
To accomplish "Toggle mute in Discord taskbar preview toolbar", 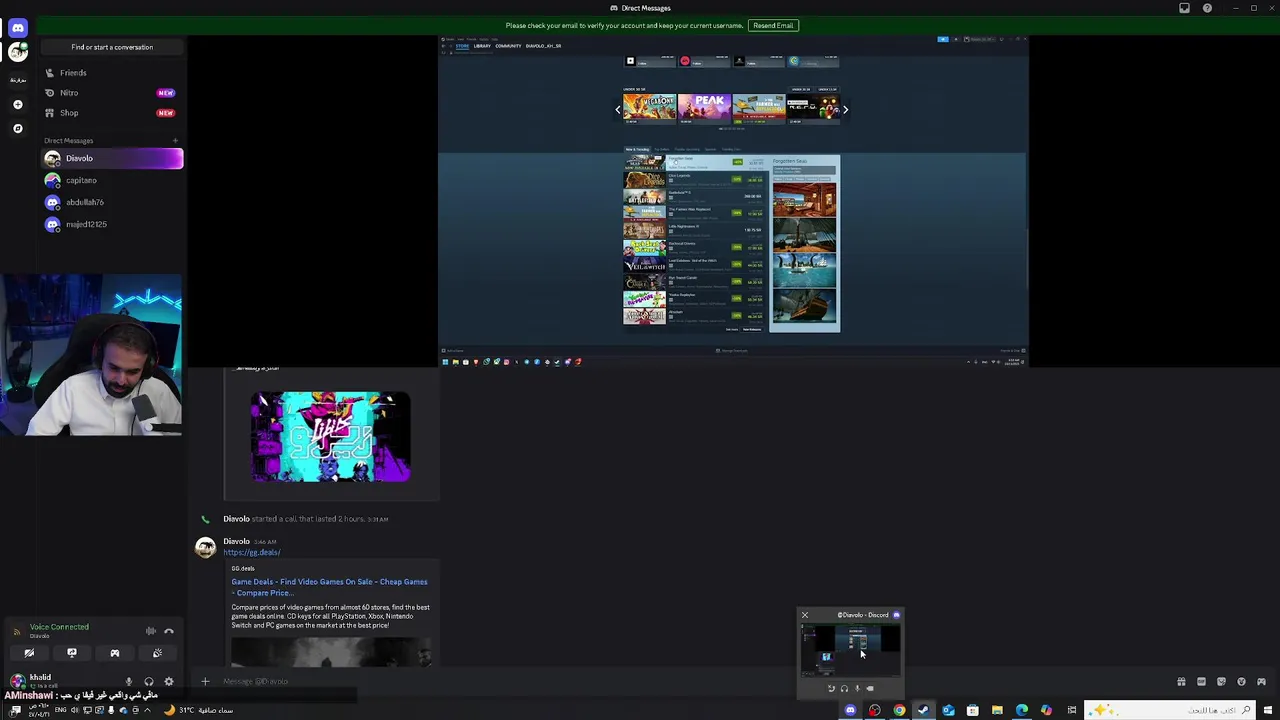I will tap(857, 688).
